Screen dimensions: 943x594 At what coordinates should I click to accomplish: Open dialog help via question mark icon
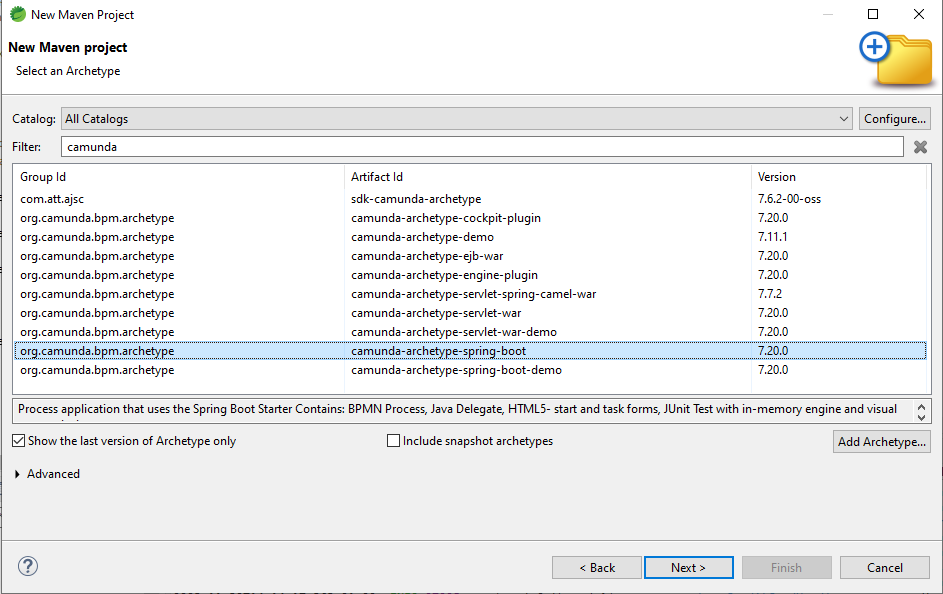(x=28, y=566)
